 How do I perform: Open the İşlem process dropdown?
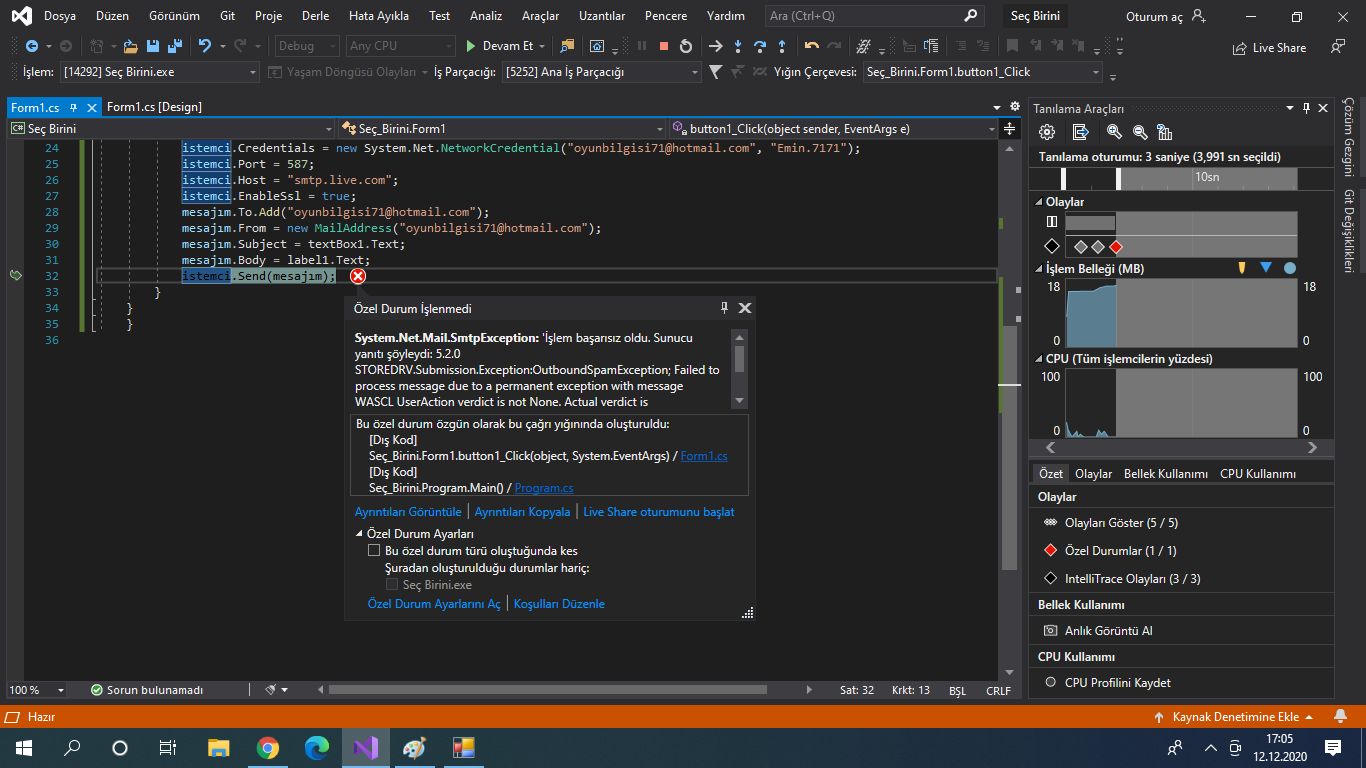(252, 72)
